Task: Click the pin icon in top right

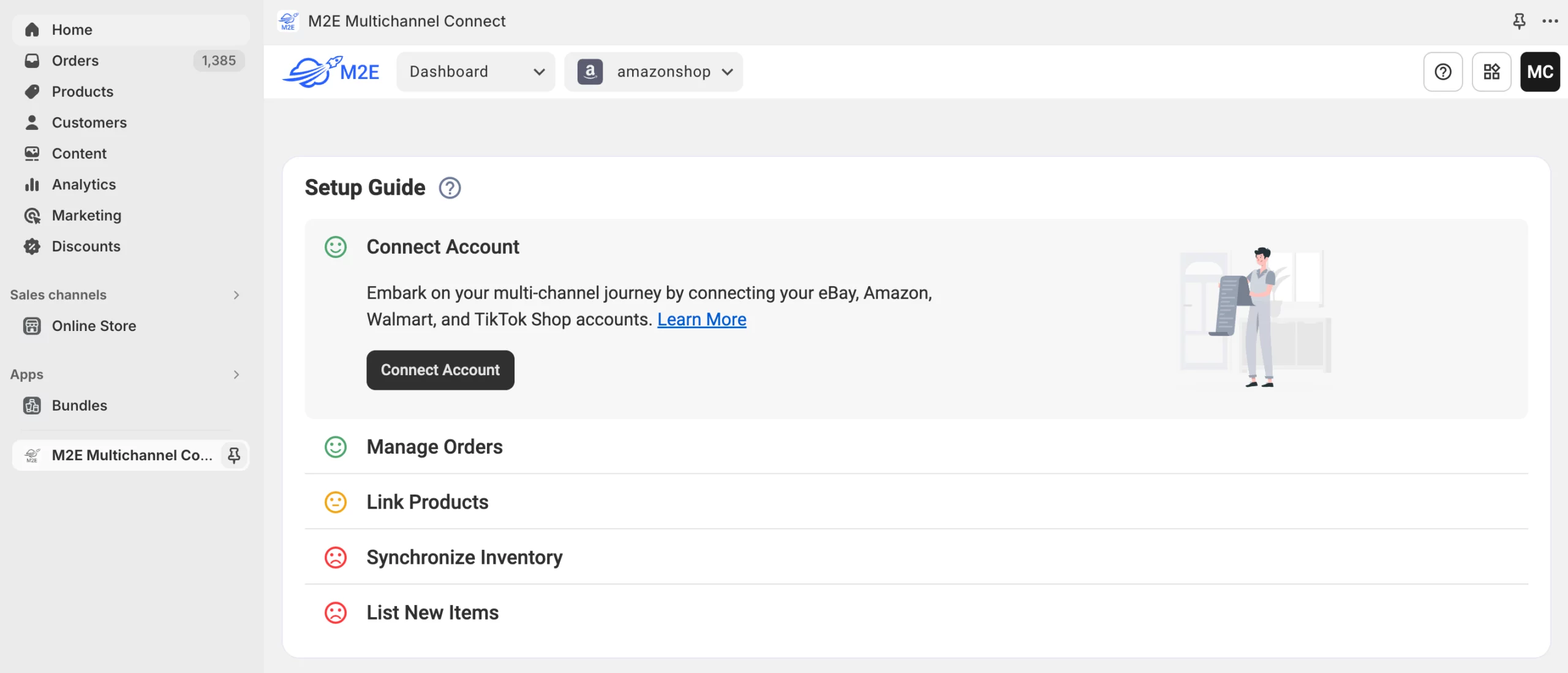Action: click(1519, 21)
